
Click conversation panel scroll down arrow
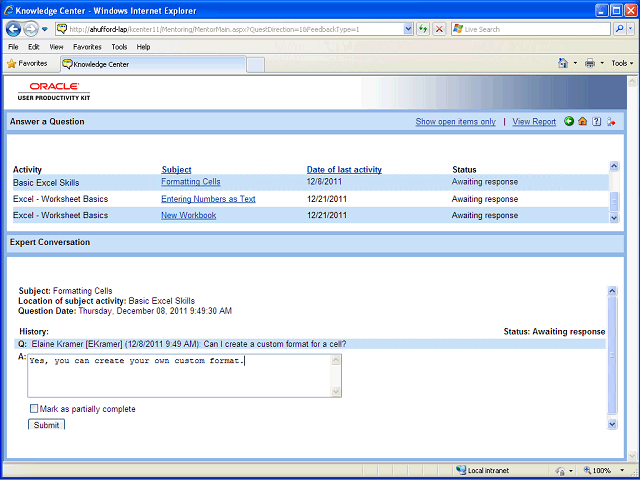(612, 424)
